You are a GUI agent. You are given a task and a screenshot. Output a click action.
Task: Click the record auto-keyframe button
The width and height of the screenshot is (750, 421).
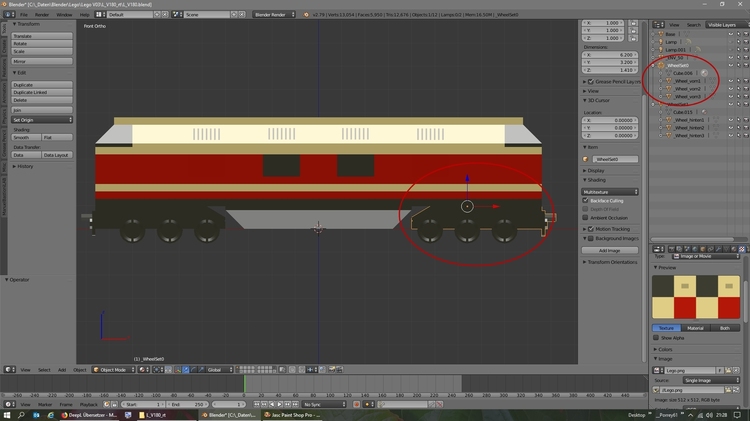(x=356, y=404)
